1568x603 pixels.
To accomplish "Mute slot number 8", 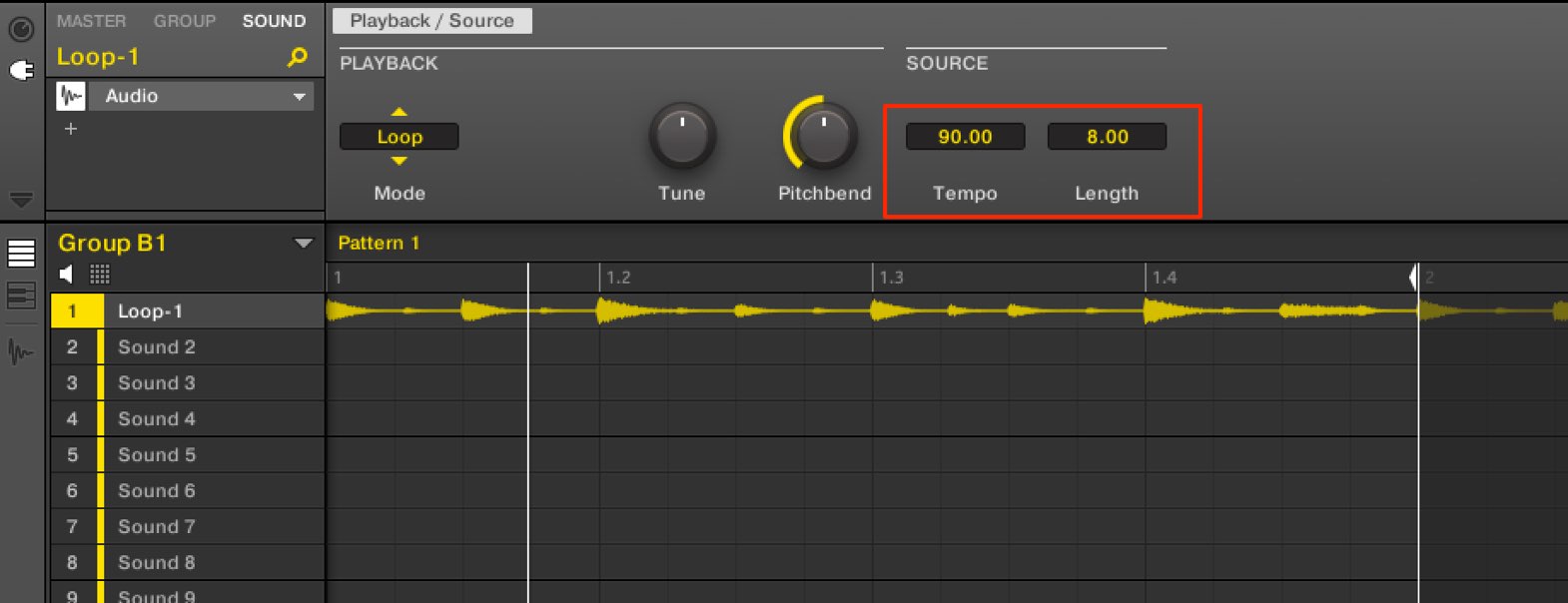I will pos(72,563).
